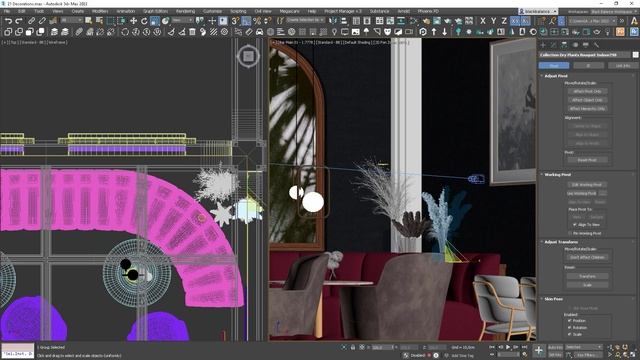
Task: Click the car icon in second toolbar
Action: point(259,32)
